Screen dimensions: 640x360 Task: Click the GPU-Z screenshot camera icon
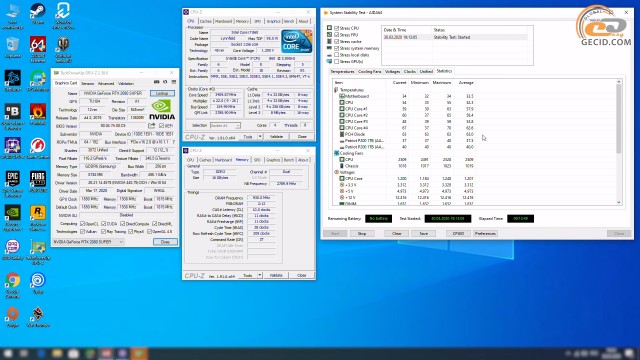[157, 82]
